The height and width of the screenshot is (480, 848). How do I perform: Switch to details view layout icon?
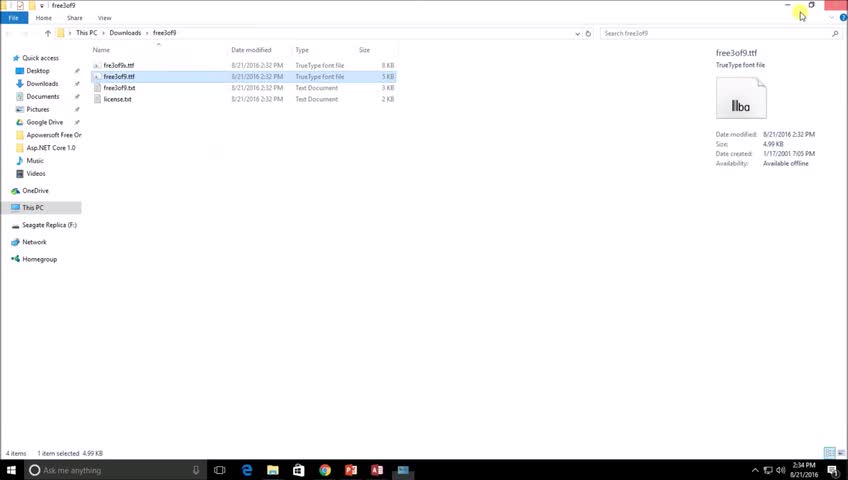coord(829,452)
